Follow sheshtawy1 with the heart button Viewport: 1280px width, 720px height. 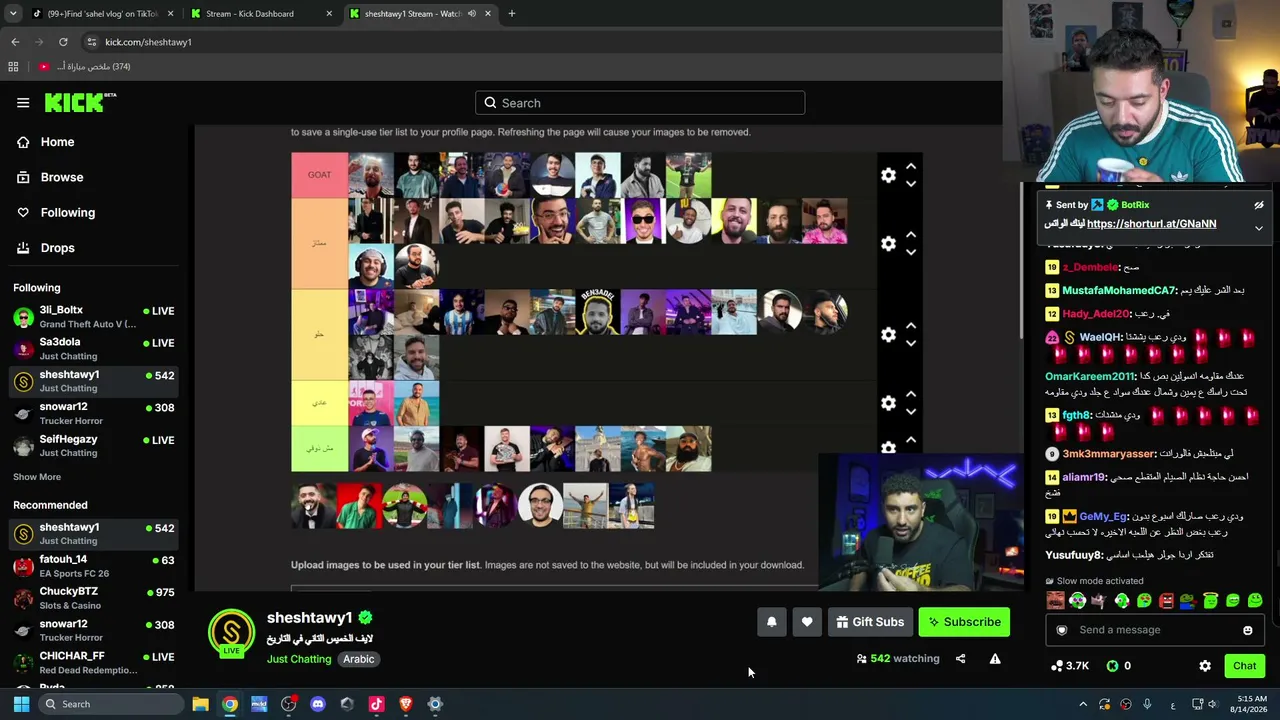click(807, 622)
